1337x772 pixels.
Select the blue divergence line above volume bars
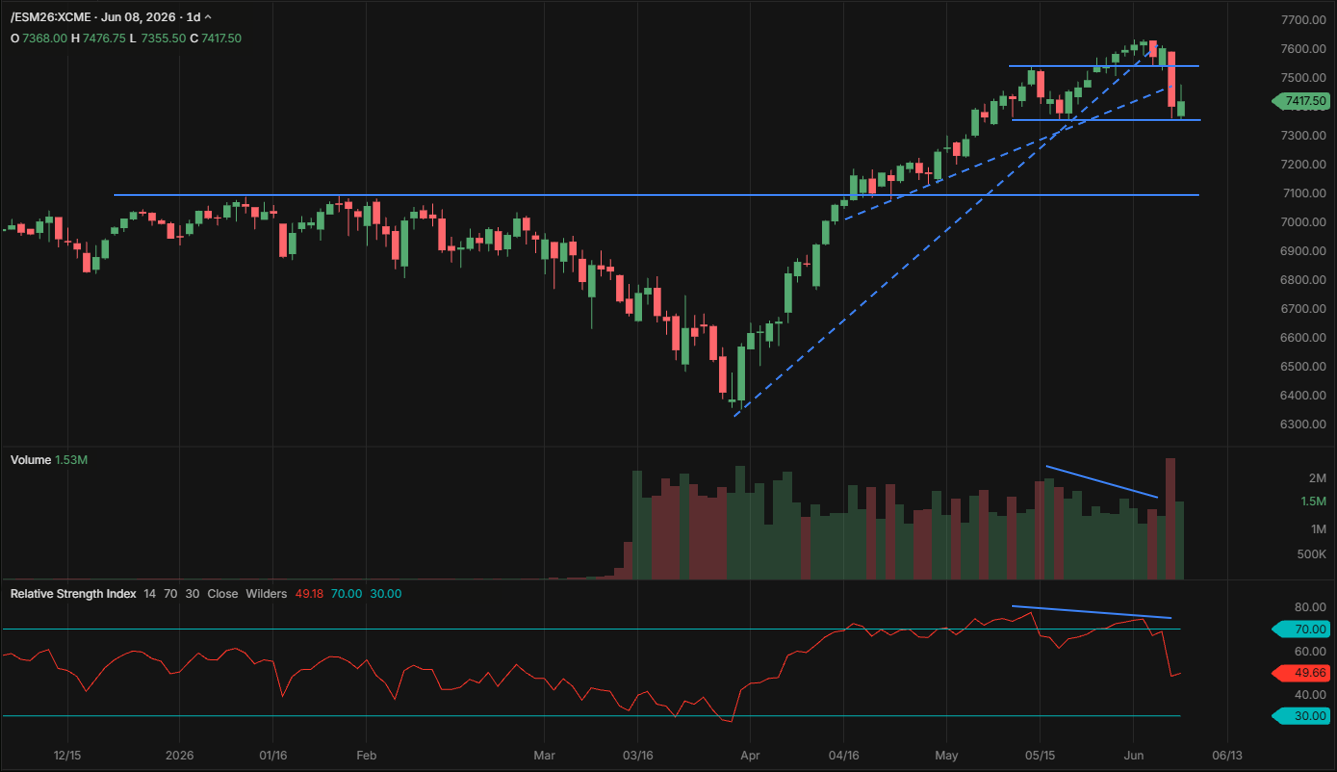tap(1102, 481)
